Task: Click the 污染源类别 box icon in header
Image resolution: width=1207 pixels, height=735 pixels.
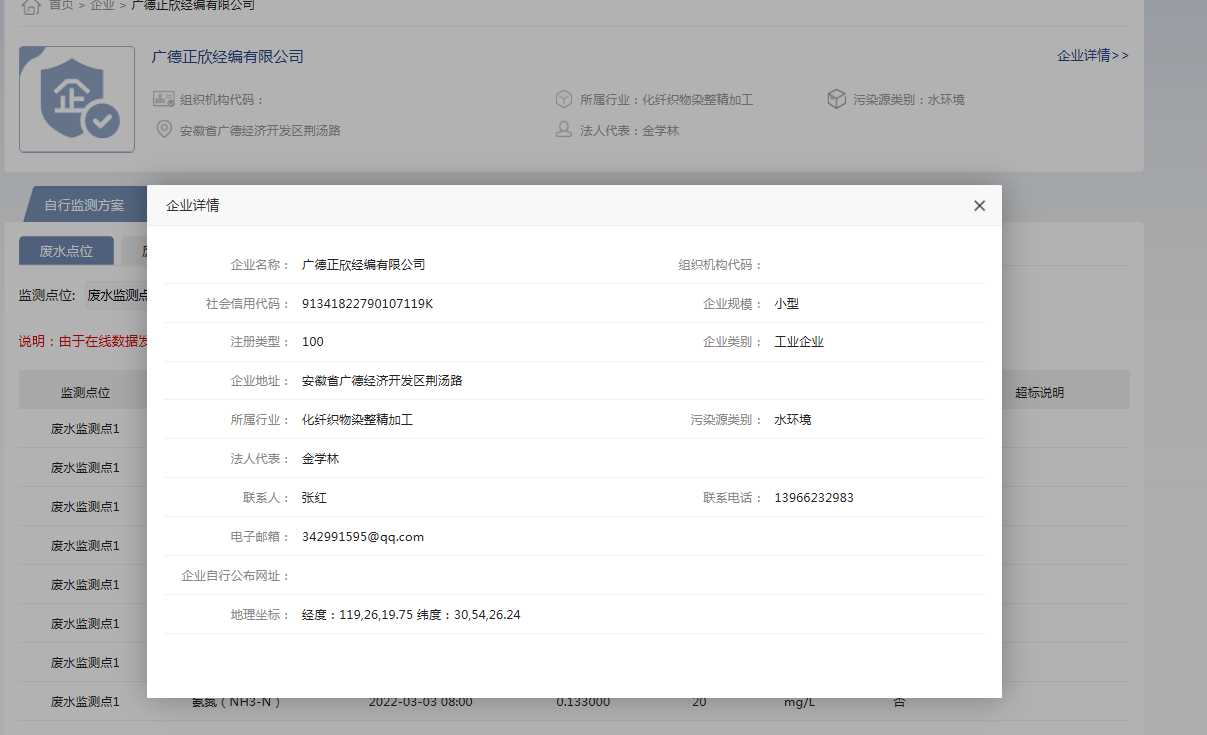Action: point(837,99)
